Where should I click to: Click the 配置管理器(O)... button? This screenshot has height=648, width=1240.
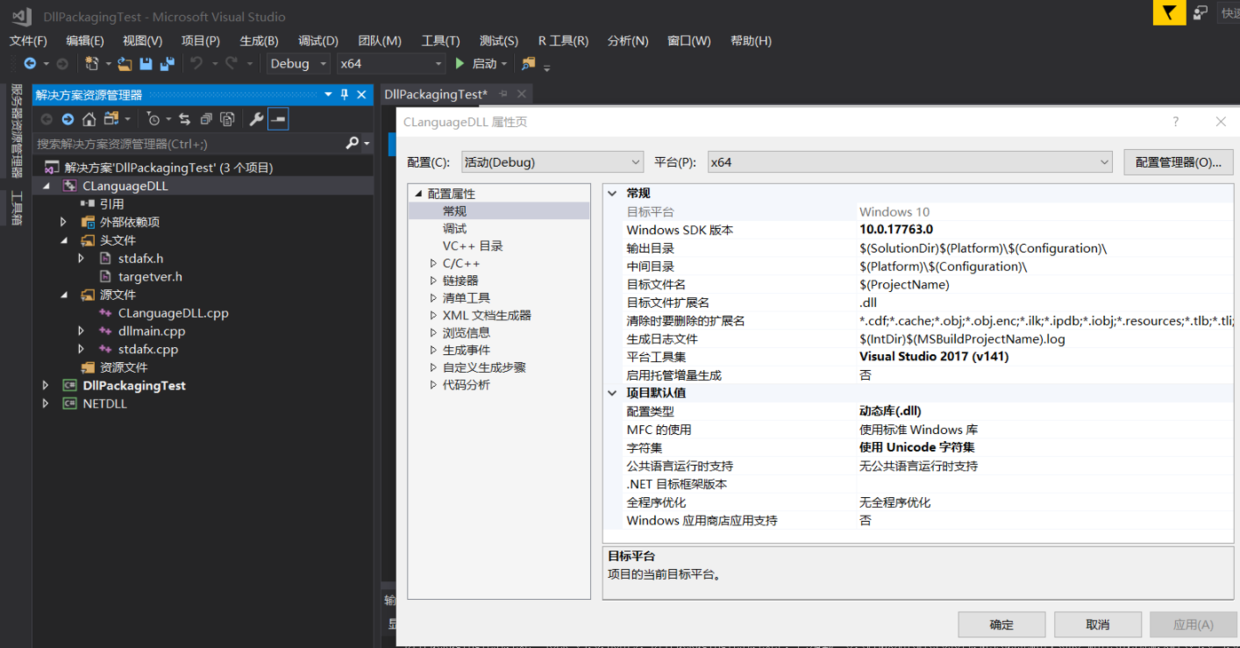[1178, 162]
